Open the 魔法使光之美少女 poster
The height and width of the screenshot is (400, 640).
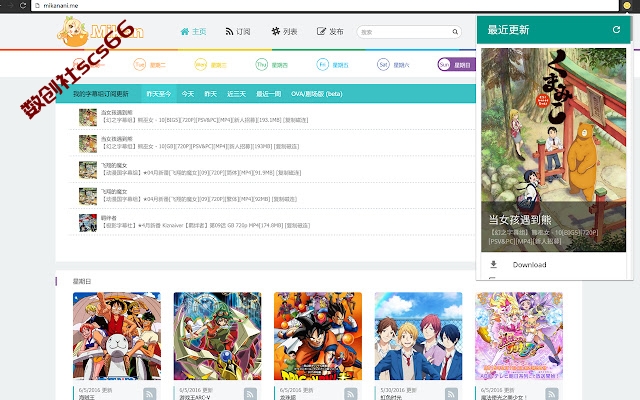(519, 336)
